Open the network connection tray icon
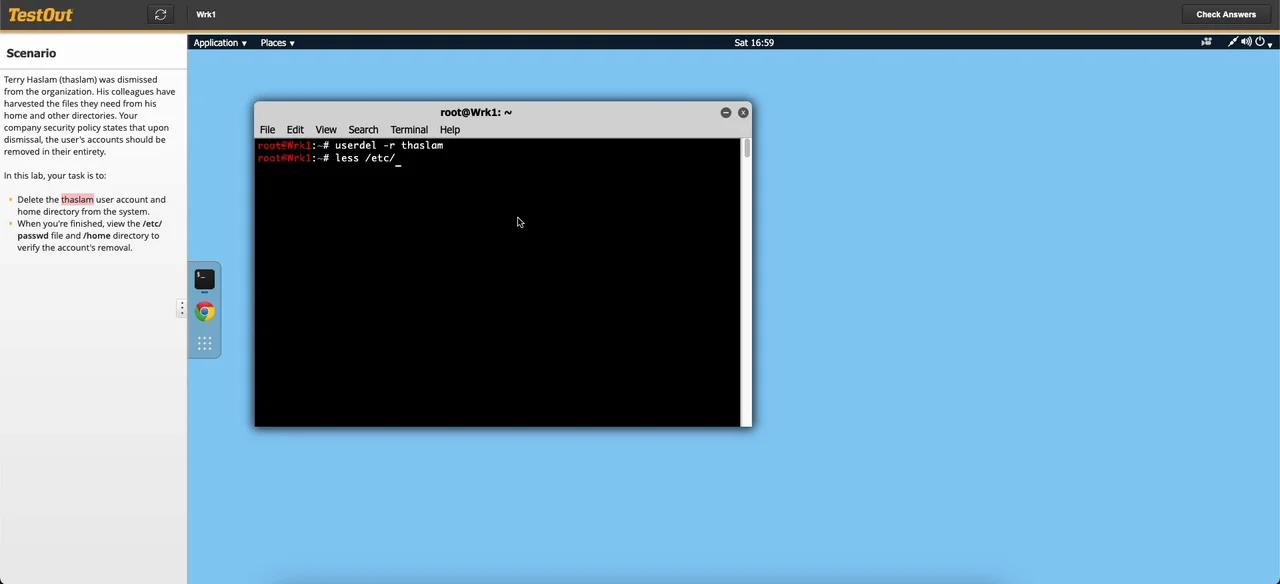Viewport: 1280px width, 584px height. coord(1233,42)
